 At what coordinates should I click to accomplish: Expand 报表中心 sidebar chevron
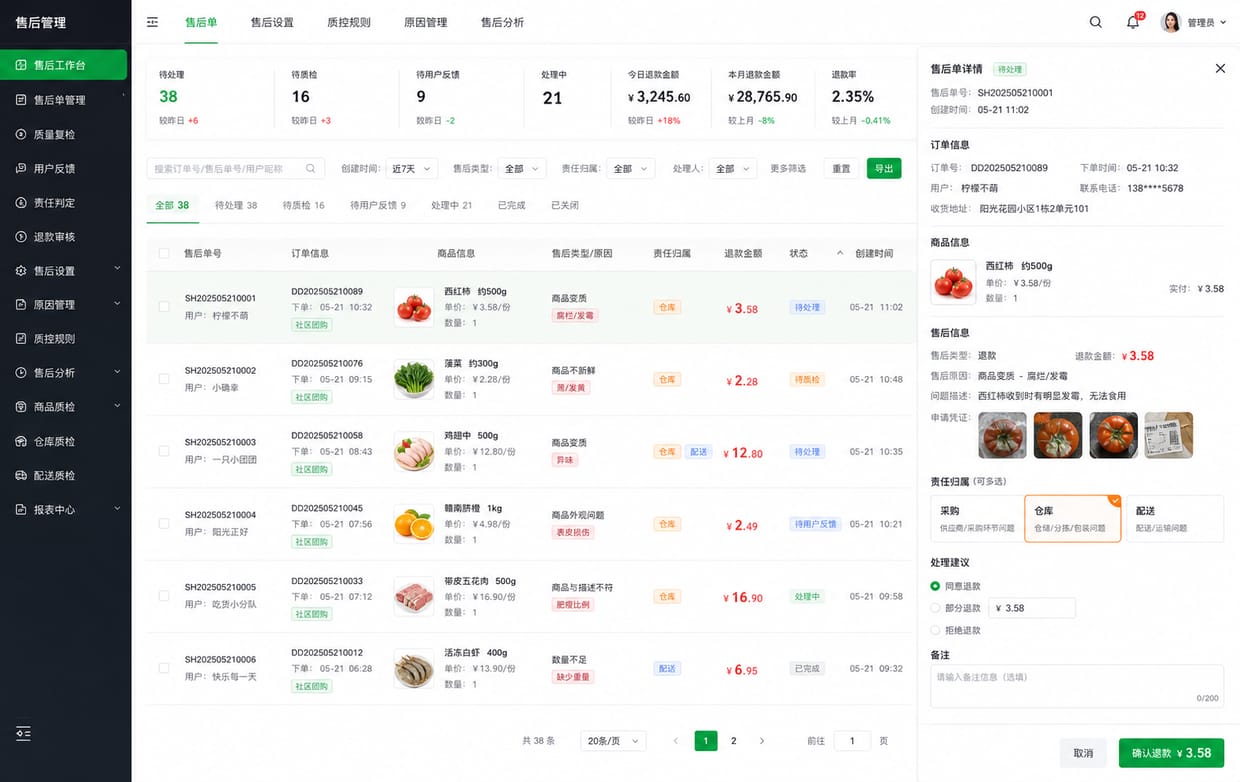pos(118,509)
